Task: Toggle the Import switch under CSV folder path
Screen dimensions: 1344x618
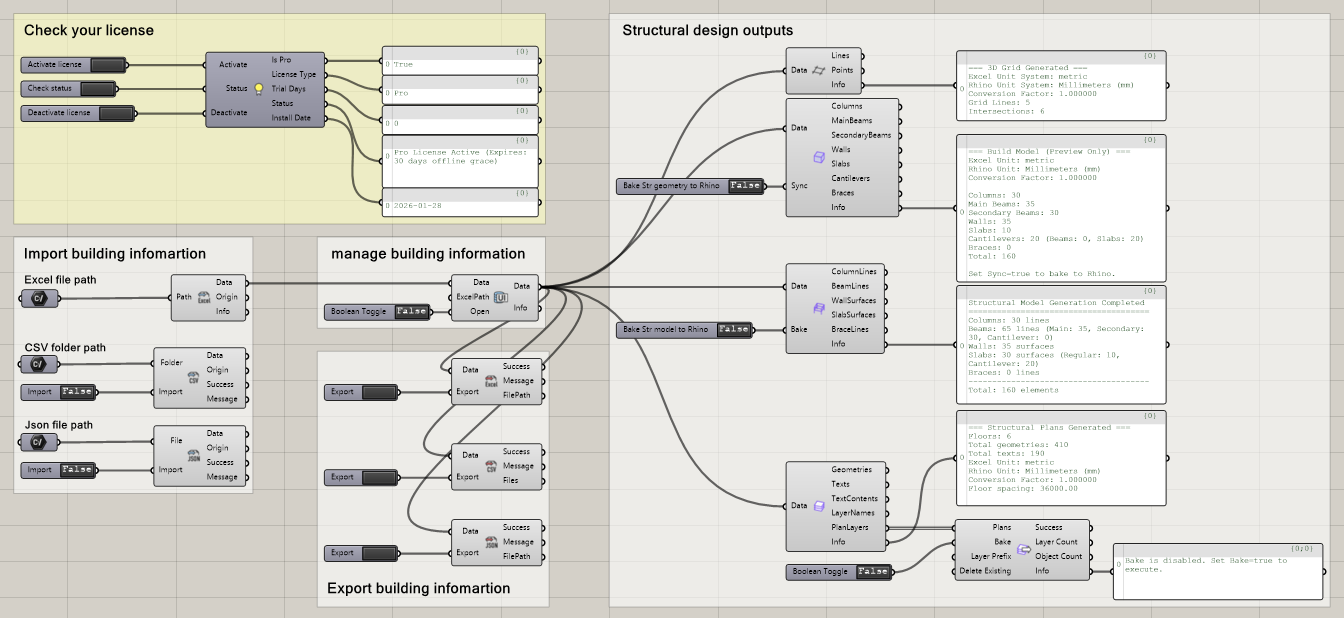Action: (76, 392)
